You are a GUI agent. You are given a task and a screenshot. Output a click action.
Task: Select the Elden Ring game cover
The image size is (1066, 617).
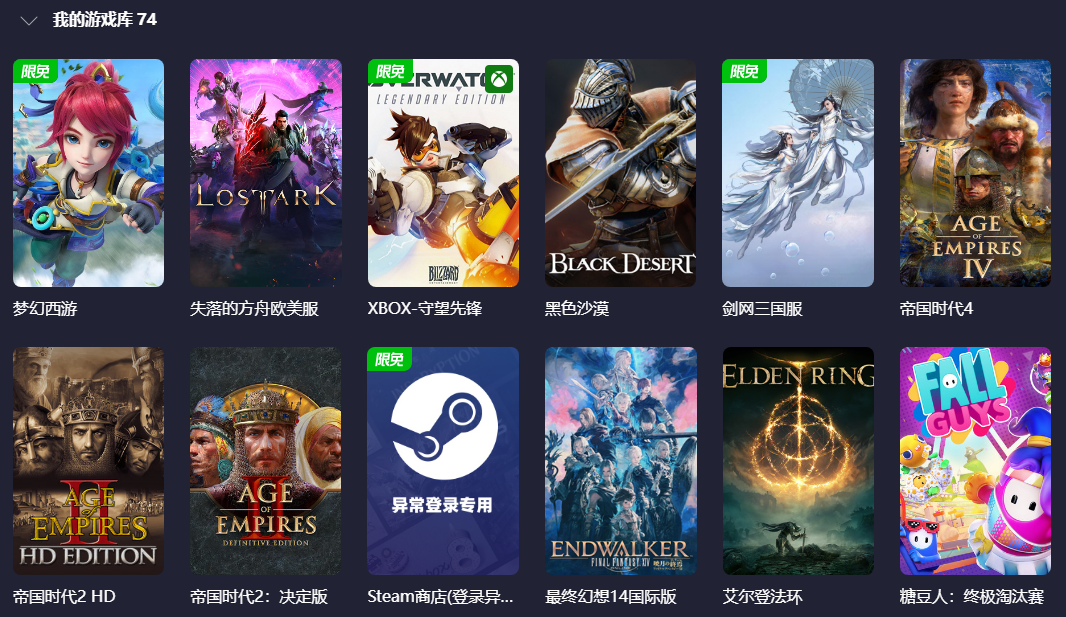(x=798, y=461)
